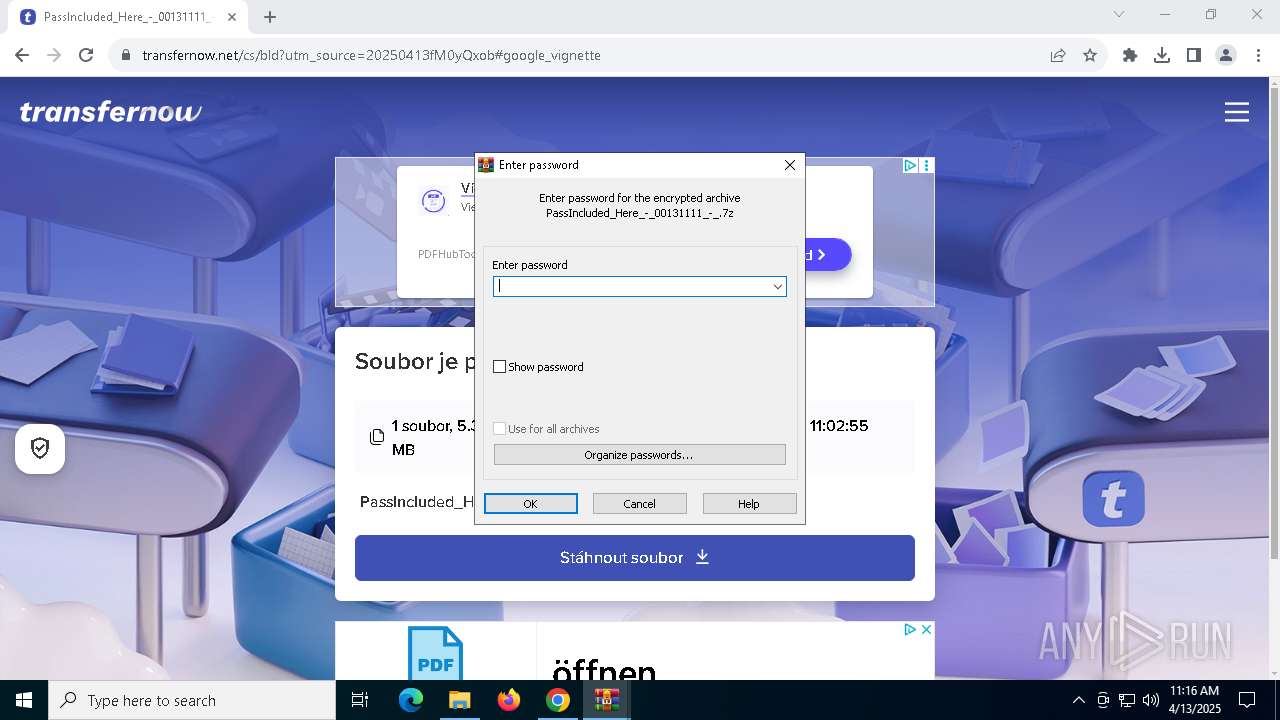The width and height of the screenshot is (1280, 720).
Task: Open Chrome extensions puzzle icon
Action: (x=1130, y=56)
